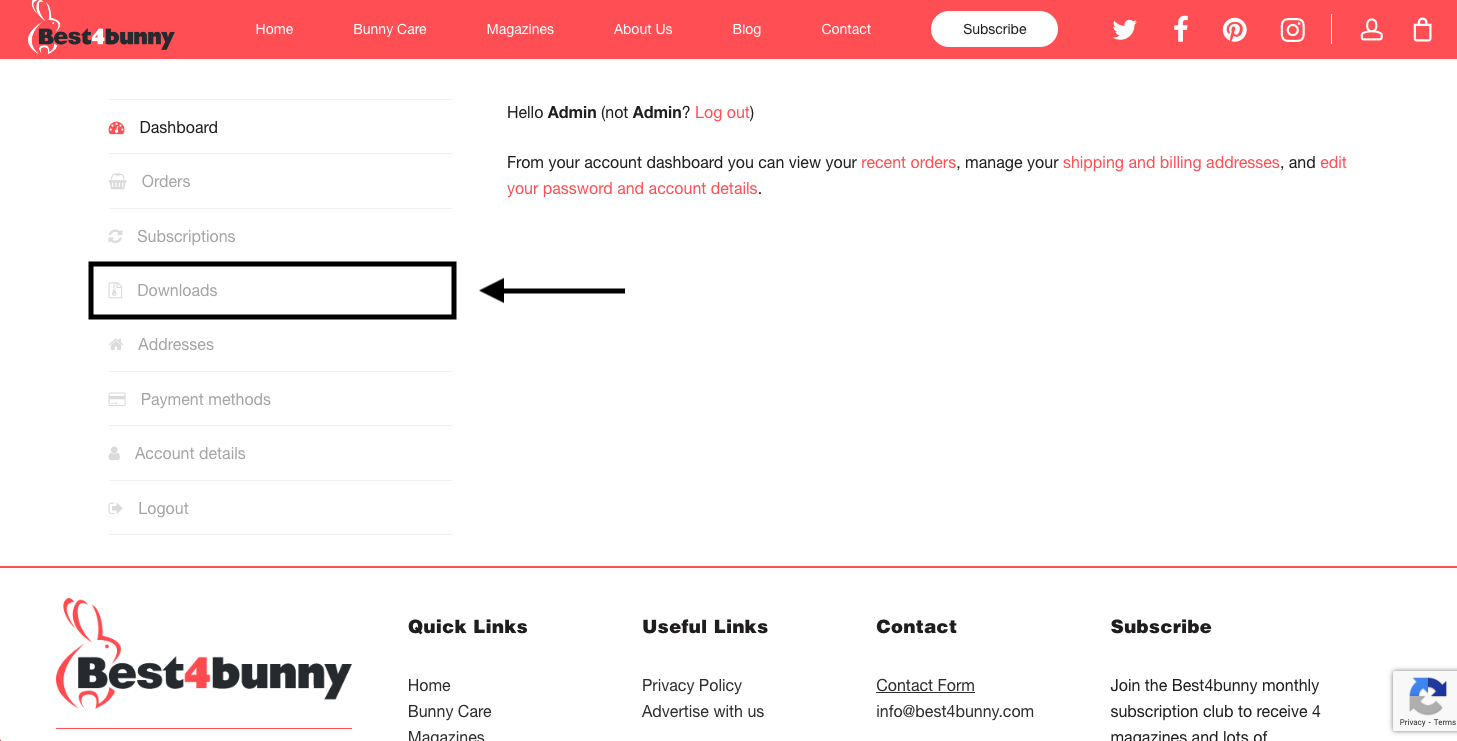Open the Magazines navigation item
The height and width of the screenshot is (741, 1457).
tap(520, 29)
